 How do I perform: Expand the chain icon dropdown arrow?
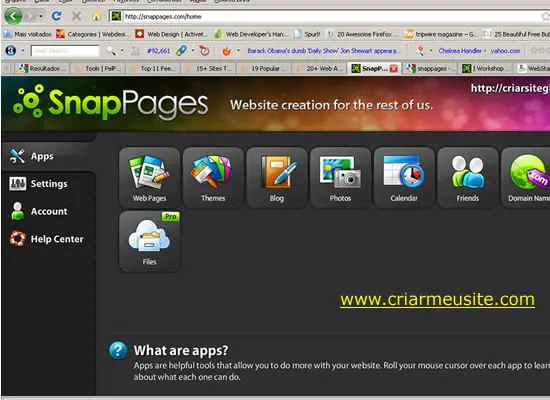[193, 51]
